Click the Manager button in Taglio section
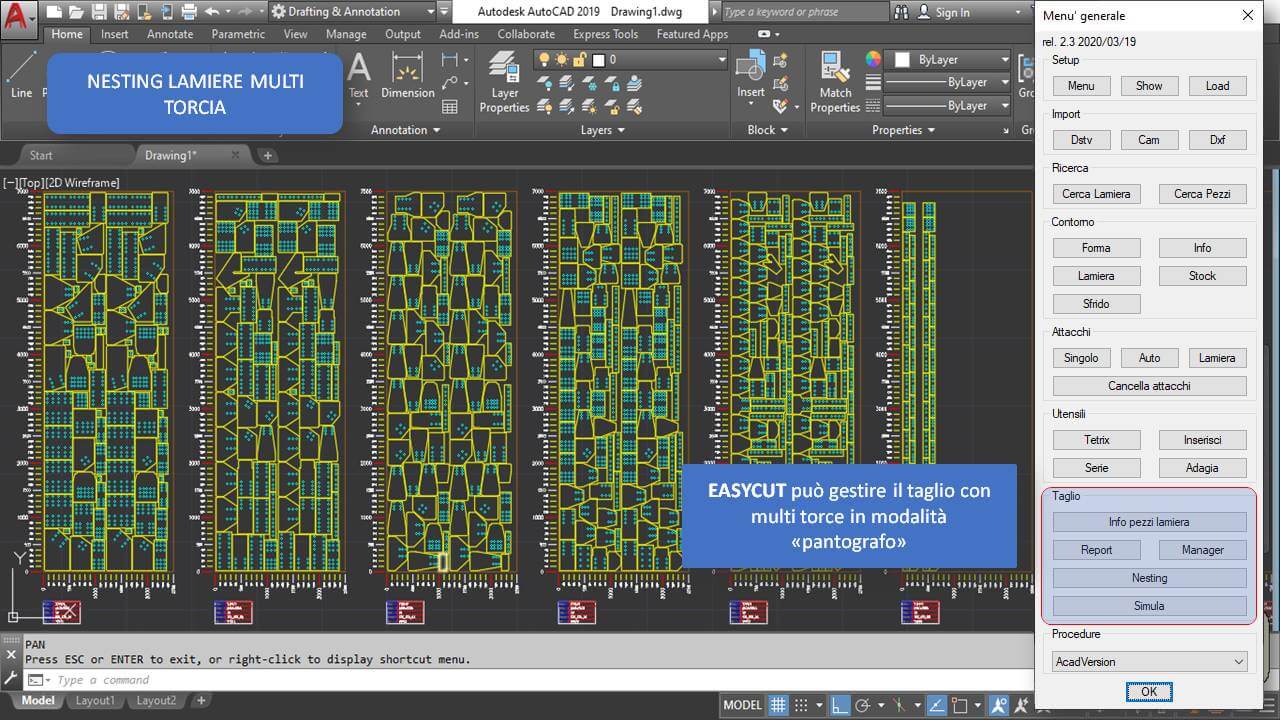Image resolution: width=1280 pixels, height=720 pixels. [1203, 550]
